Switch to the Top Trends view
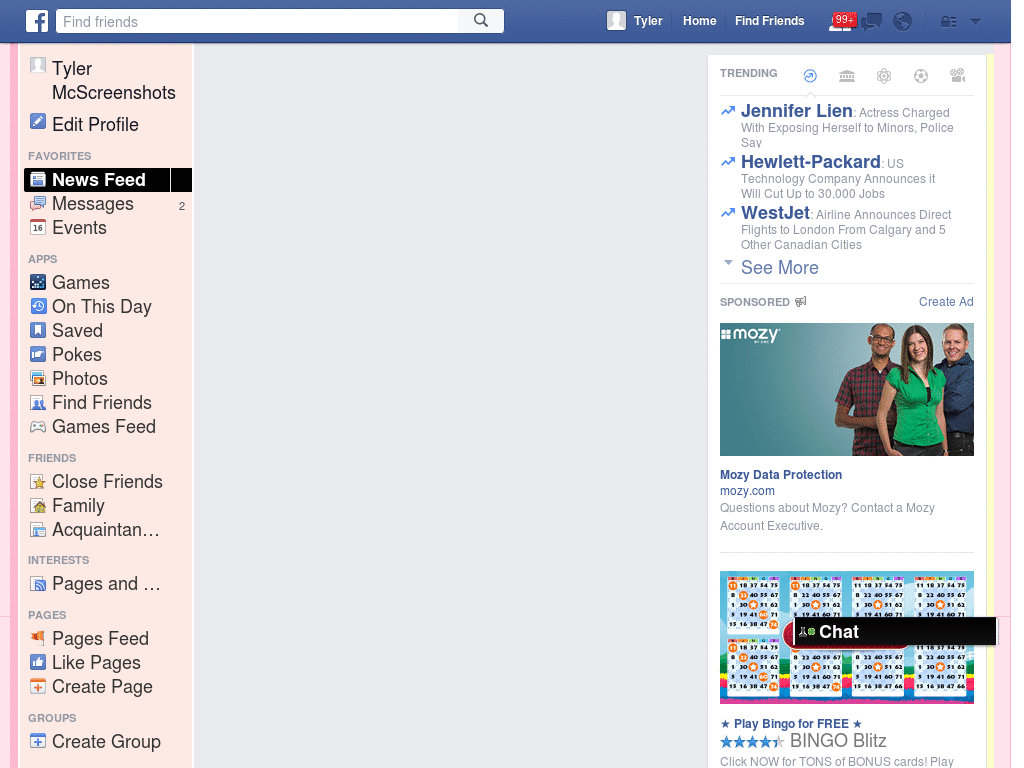Viewport: 1024px width, 768px height. click(x=810, y=75)
